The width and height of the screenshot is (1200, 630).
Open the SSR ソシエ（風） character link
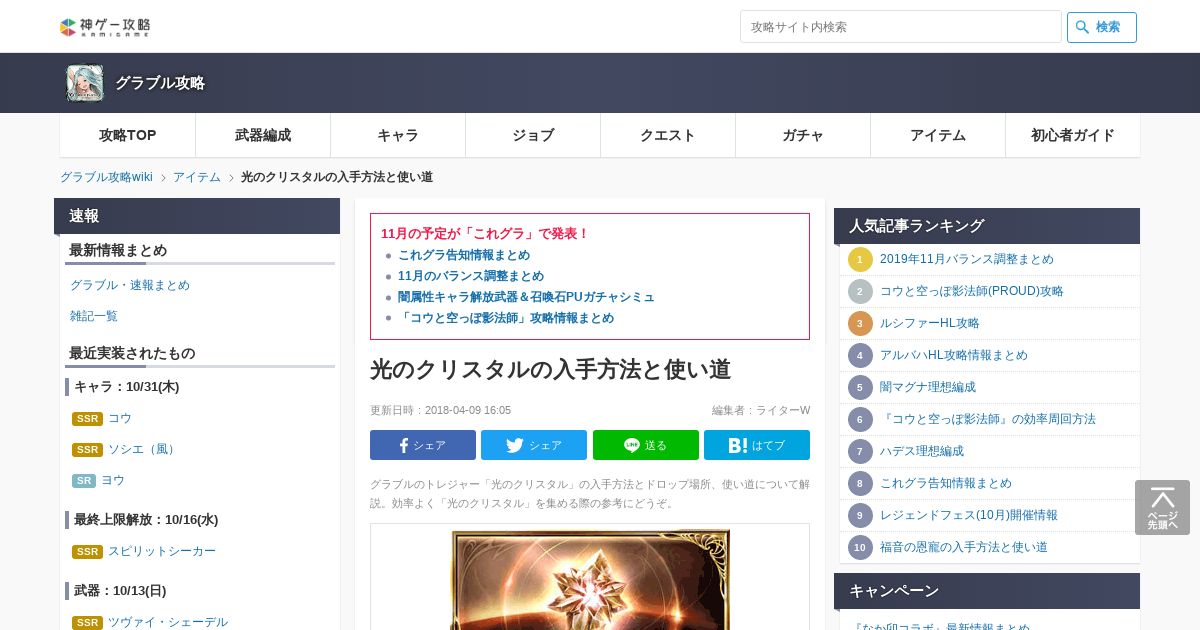point(145,449)
